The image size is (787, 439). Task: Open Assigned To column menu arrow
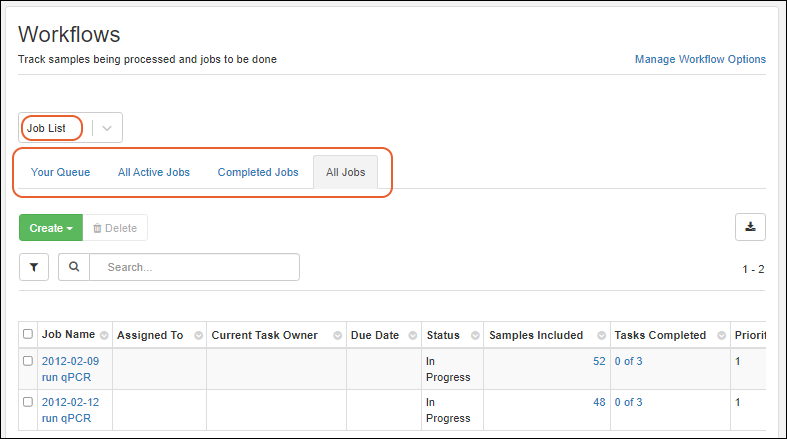(x=199, y=335)
